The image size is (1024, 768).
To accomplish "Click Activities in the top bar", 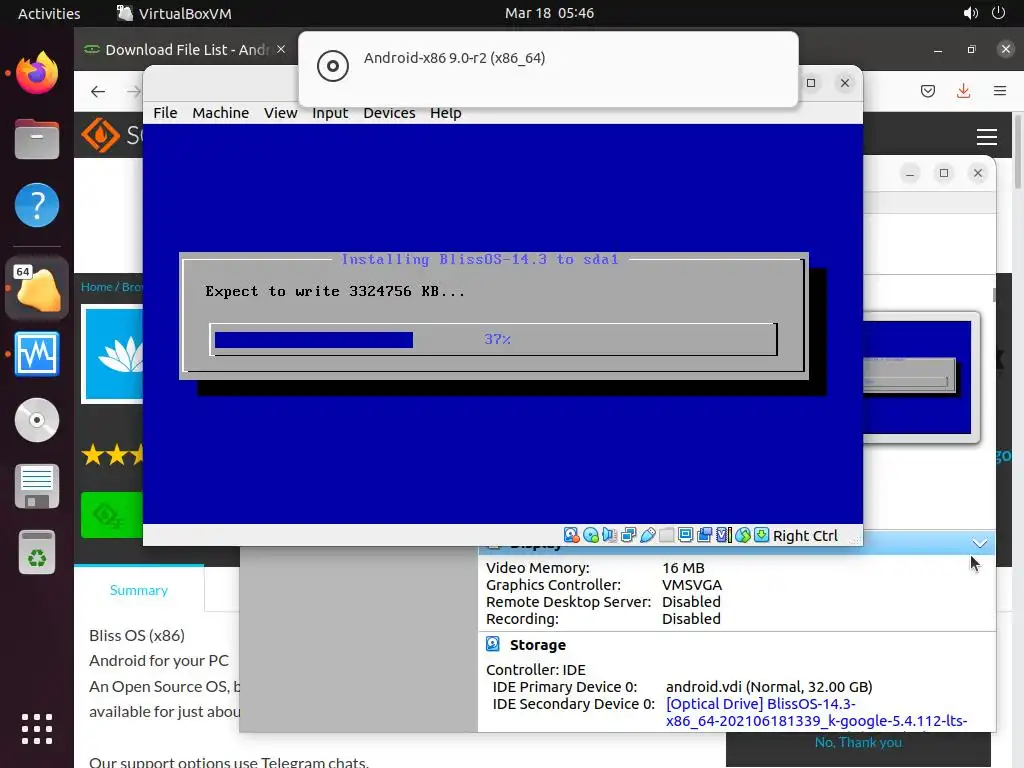I will (49, 13).
